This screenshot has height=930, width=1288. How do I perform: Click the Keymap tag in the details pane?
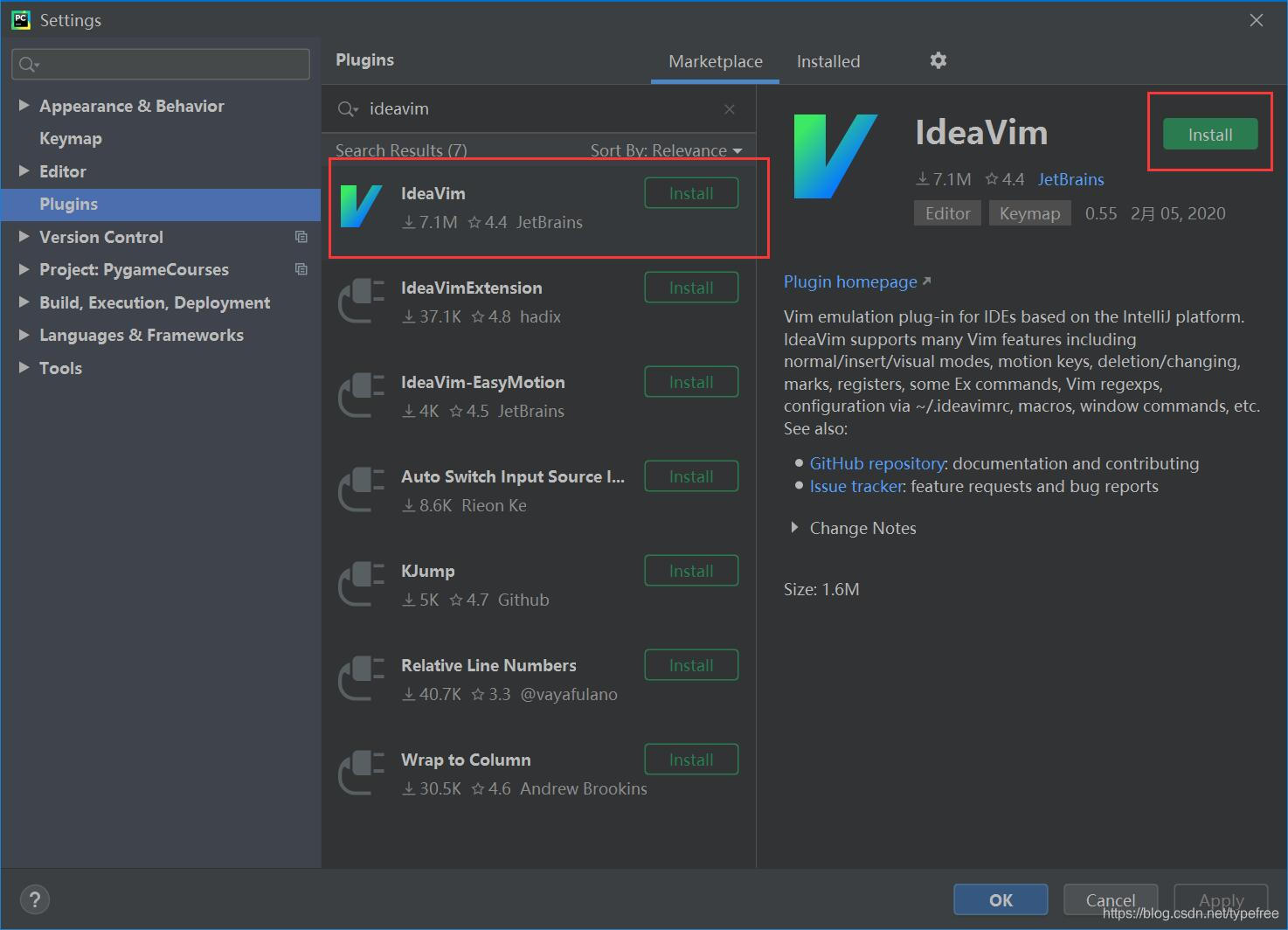click(x=1029, y=213)
